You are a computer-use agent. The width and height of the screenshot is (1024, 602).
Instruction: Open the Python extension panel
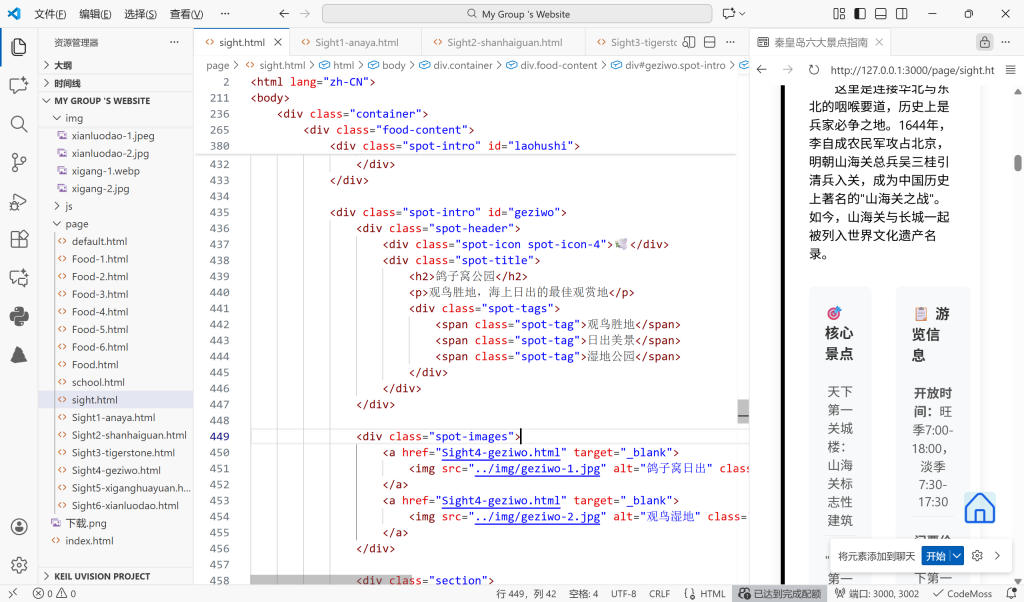pyautogui.click(x=18, y=316)
